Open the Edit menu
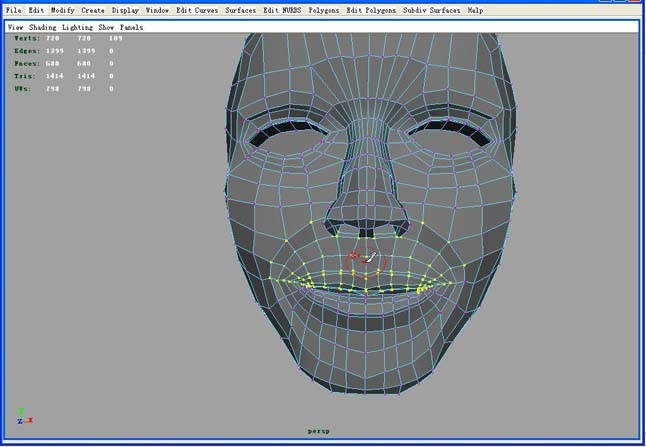This screenshot has height=447, width=646. [36, 10]
